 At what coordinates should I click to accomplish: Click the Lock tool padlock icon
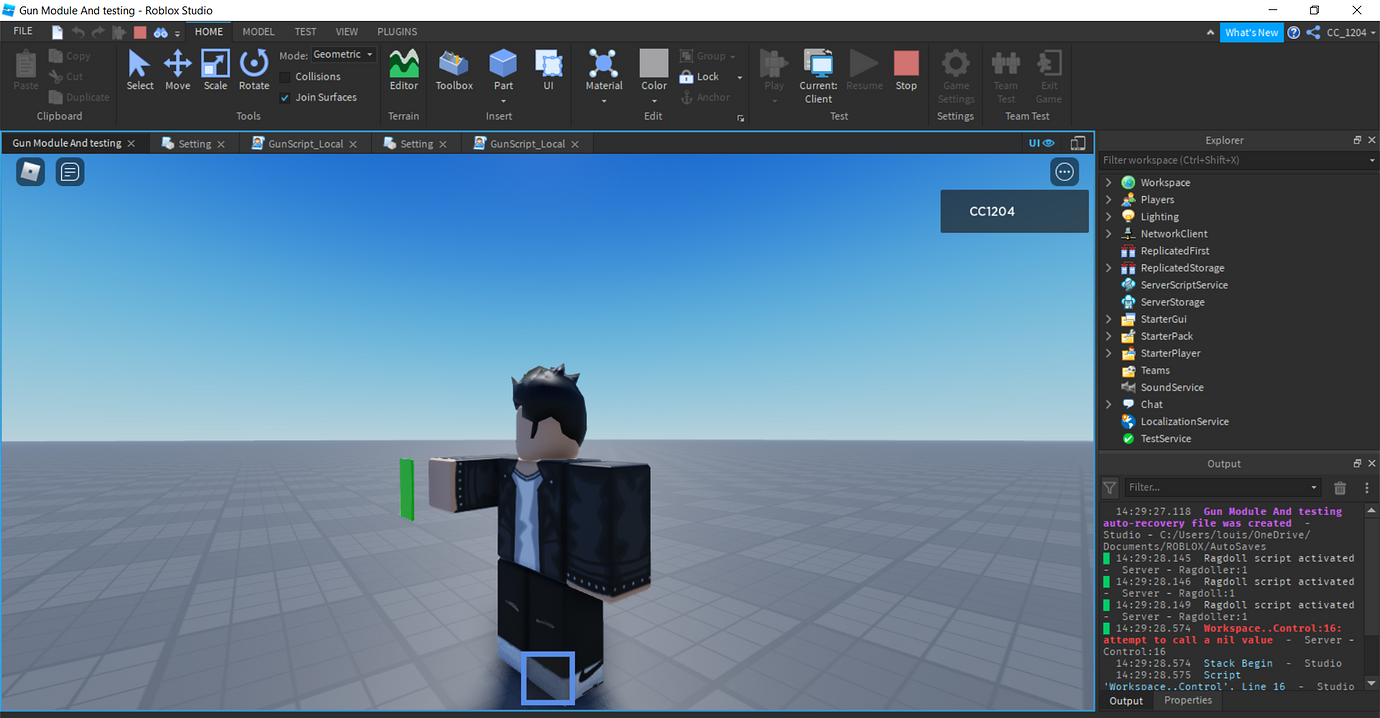click(x=686, y=77)
